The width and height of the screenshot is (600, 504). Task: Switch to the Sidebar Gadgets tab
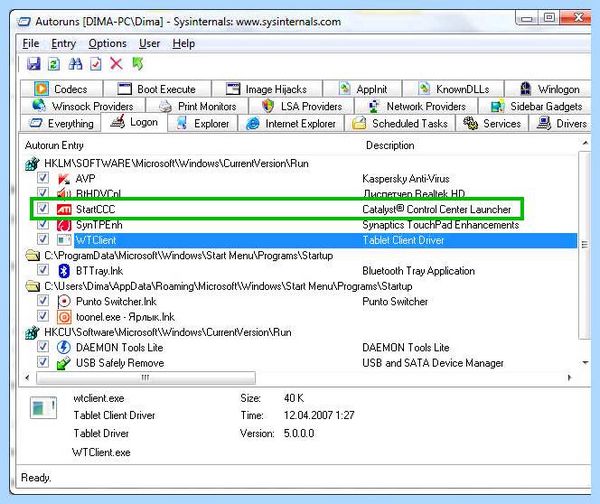535,106
